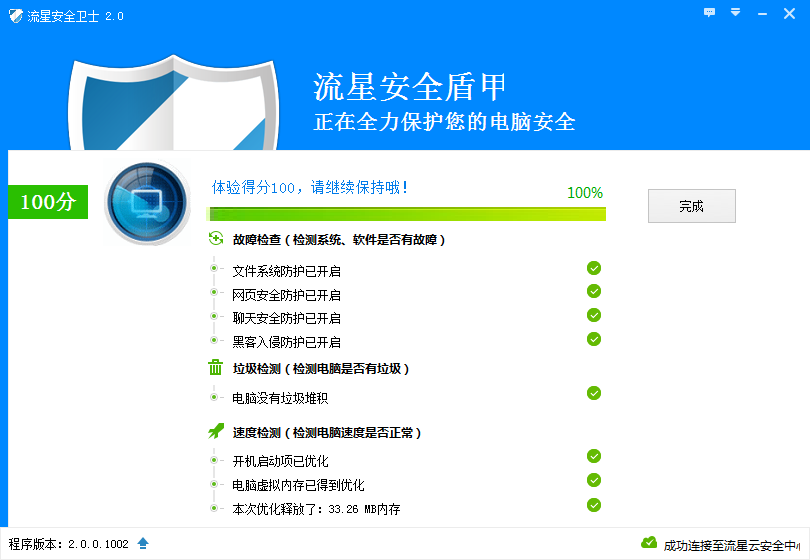Click the check mark for 聊天安全防护已开启
This screenshot has height=560, width=810.
[x=594, y=315]
